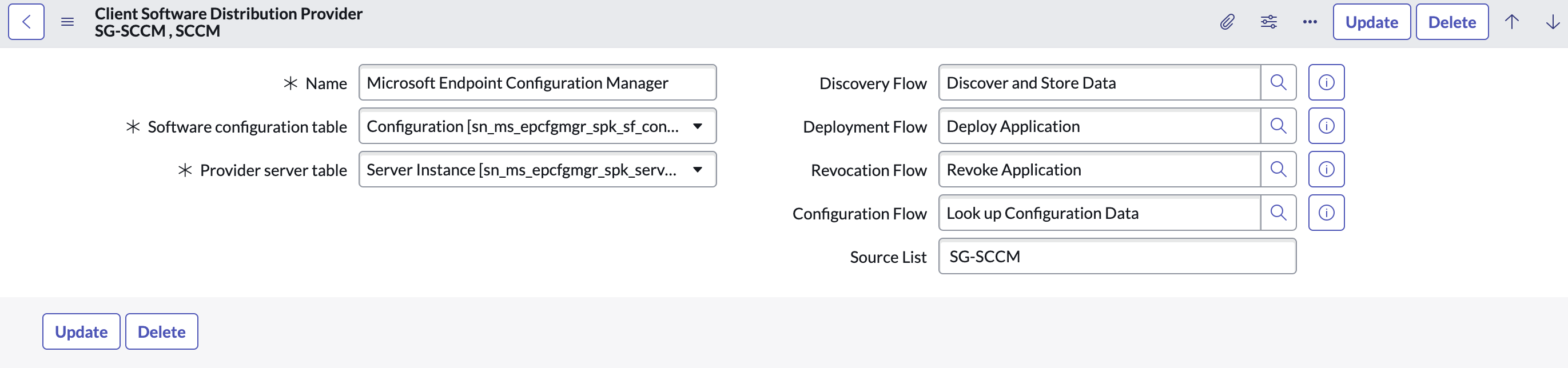1568x368 pixels.
Task: Select the Configuration Flow label
Action: pos(859,214)
